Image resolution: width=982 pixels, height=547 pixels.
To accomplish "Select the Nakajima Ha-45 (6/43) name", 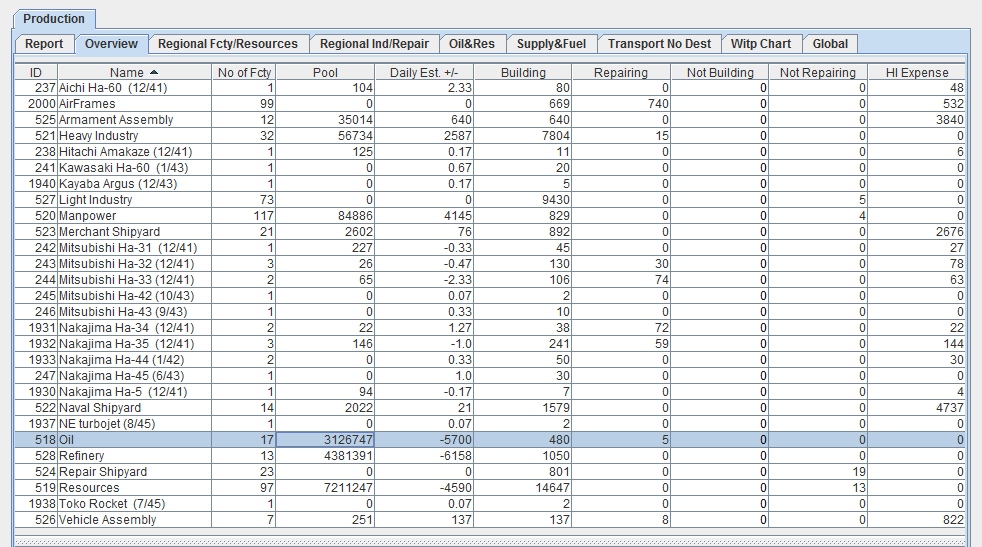I will tap(121, 375).
